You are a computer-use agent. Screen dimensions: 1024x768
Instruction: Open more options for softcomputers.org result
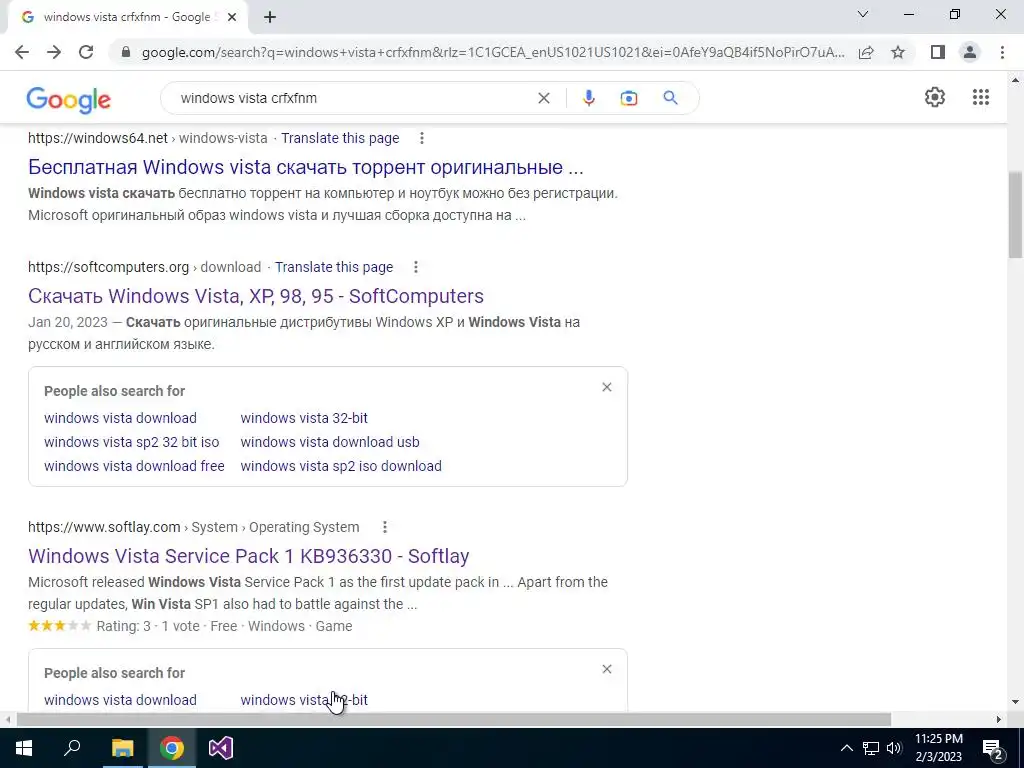[415, 267]
